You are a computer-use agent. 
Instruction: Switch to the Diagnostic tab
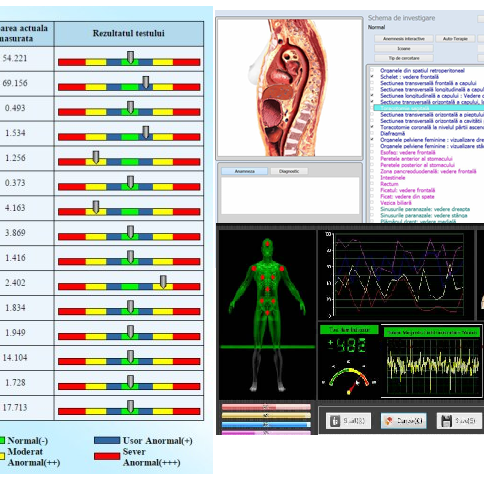tap(289, 171)
